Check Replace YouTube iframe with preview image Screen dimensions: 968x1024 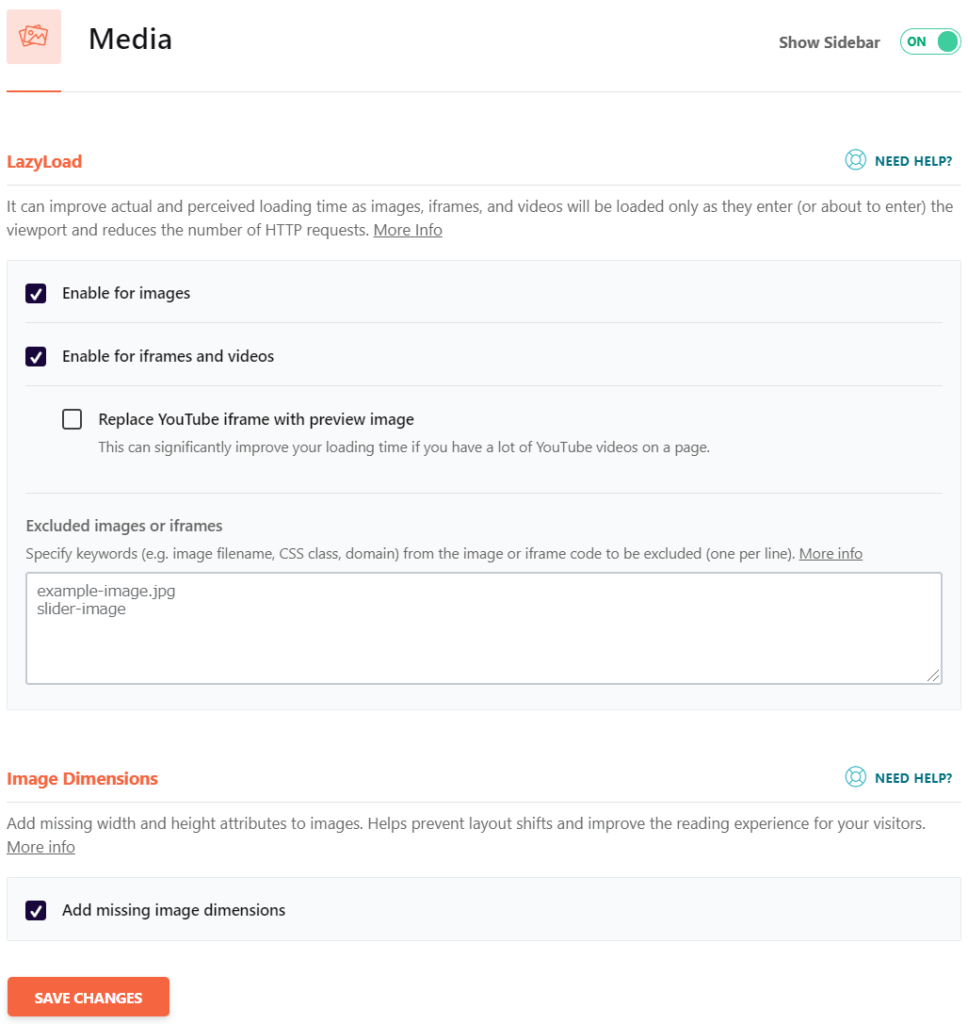coord(72,419)
